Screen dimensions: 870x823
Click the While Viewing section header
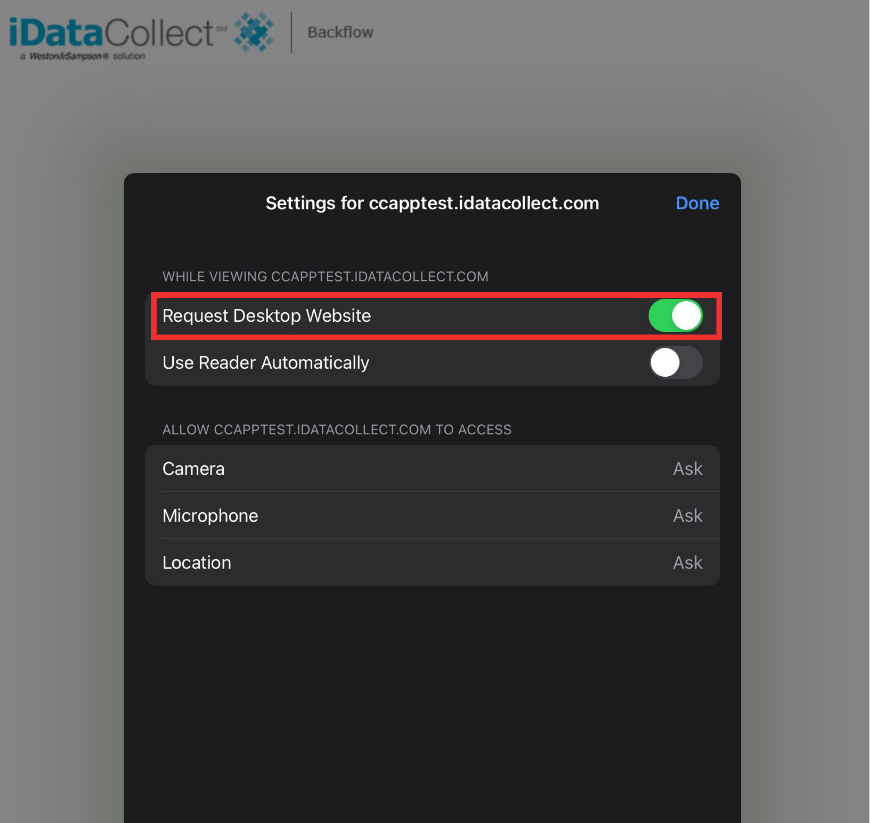[325, 276]
